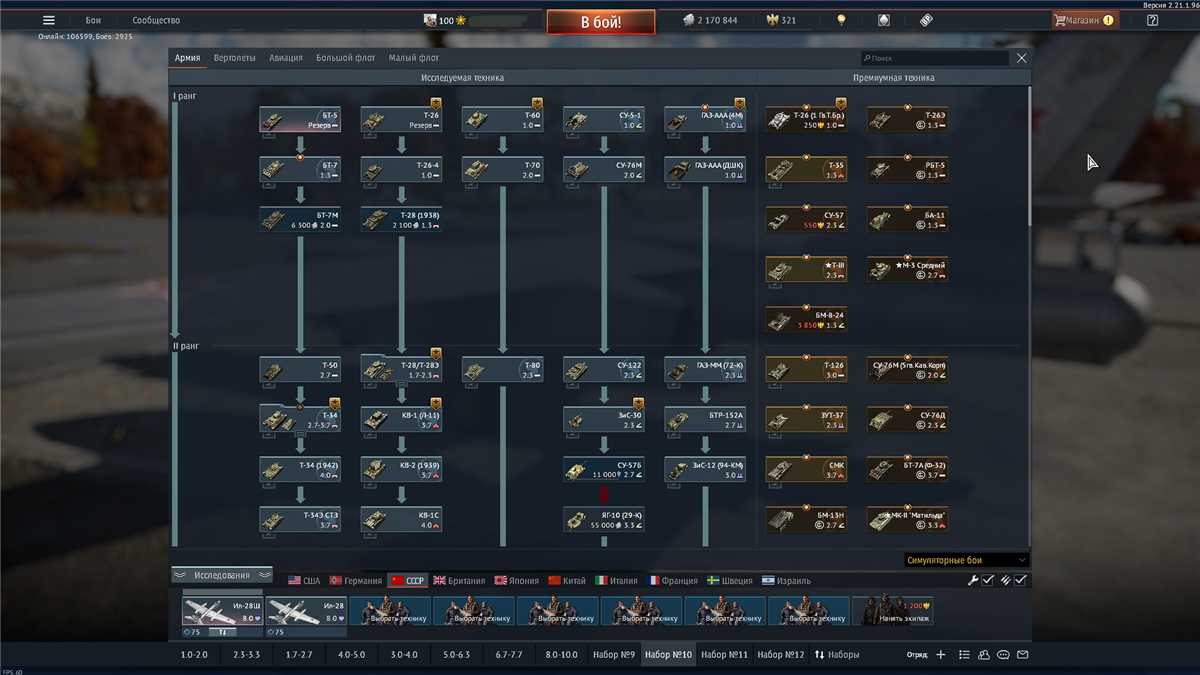This screenshot has width=1200, height=675.
Task: Open the Бои menu
Action: coord(93,20)
